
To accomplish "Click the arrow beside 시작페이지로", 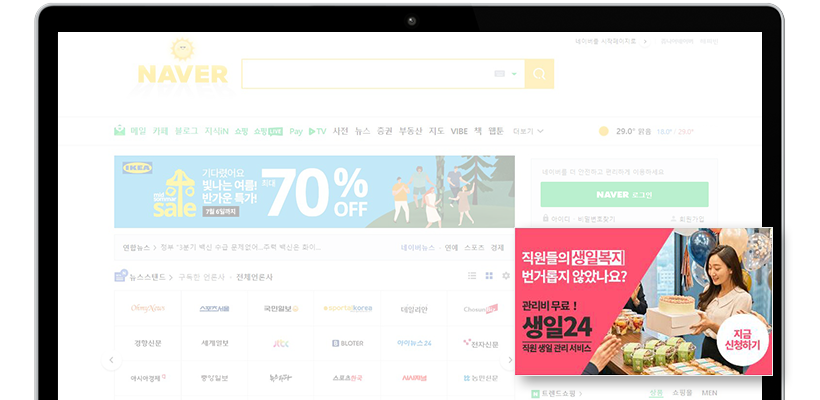I will pos(645,41).
